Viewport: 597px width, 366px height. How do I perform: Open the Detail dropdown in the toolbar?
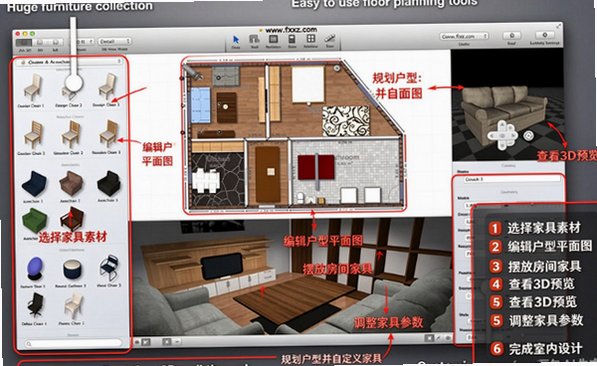pyautogui.click(x=115, y=41)
